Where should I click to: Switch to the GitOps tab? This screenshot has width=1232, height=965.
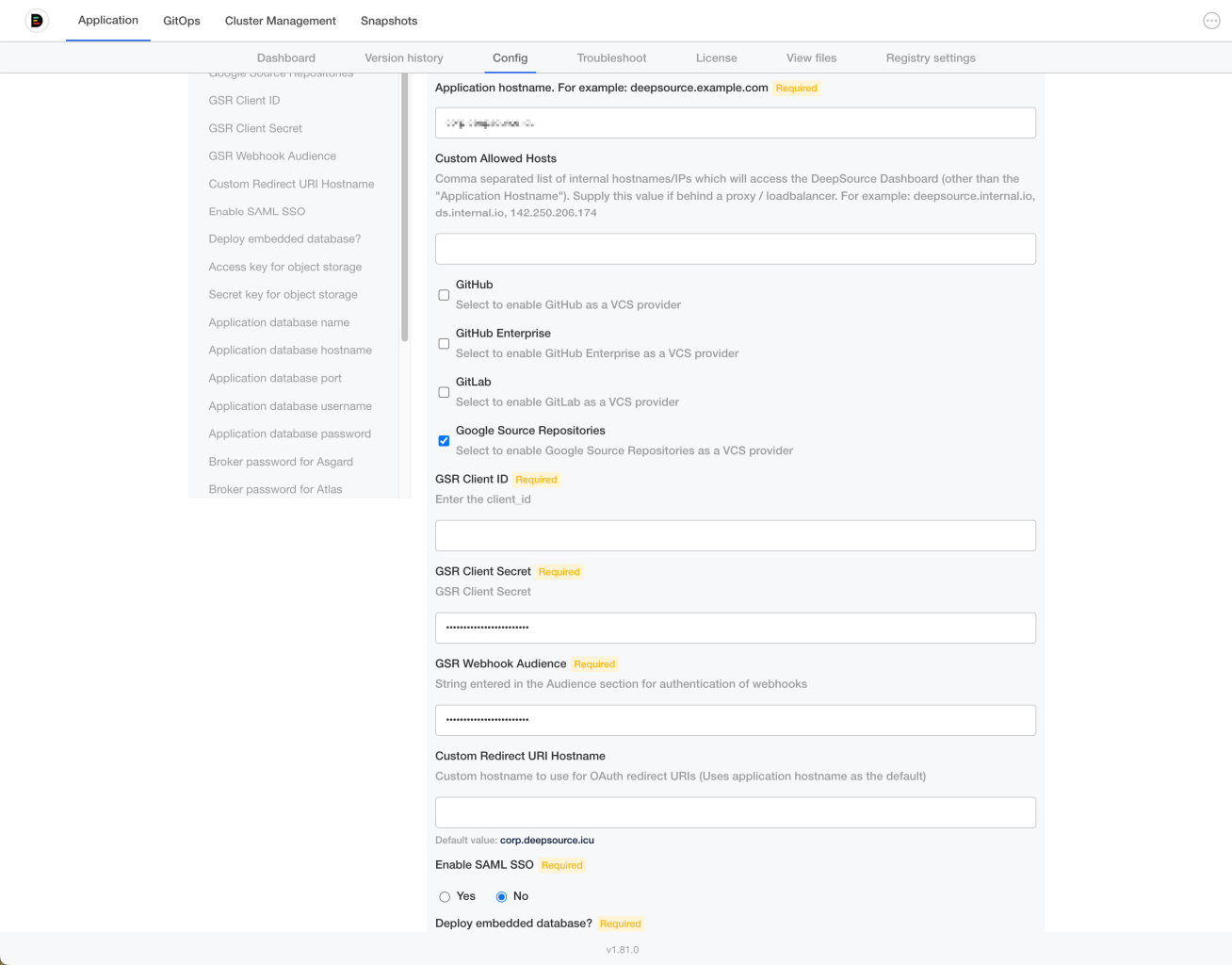point(182,21)
